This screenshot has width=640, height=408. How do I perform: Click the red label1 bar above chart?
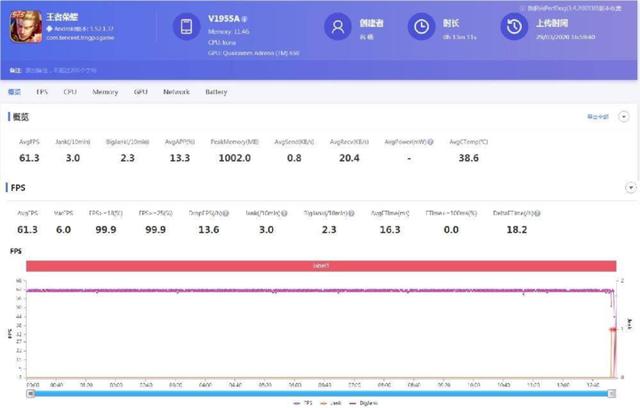click(x=321, y=266)
